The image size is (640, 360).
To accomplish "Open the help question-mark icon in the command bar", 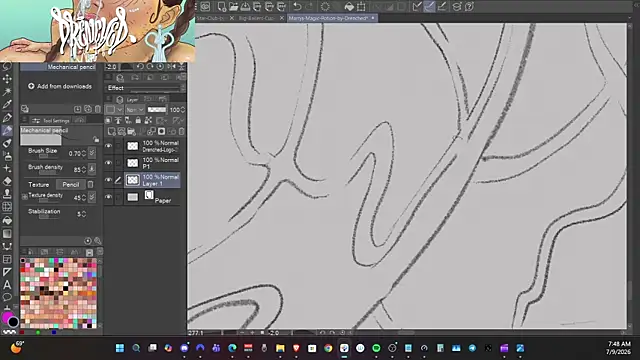I will click(469, 7).
